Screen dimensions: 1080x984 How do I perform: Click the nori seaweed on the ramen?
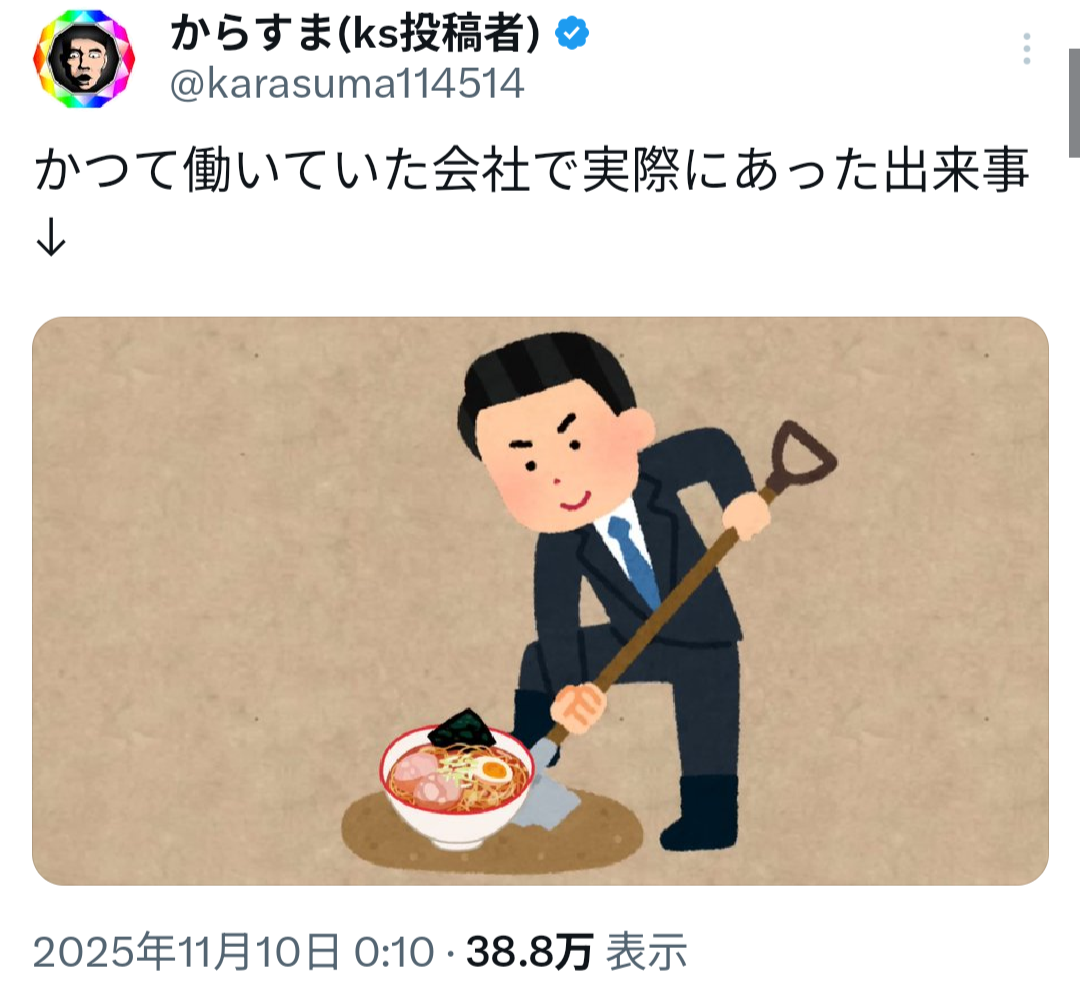click(461, 729)
